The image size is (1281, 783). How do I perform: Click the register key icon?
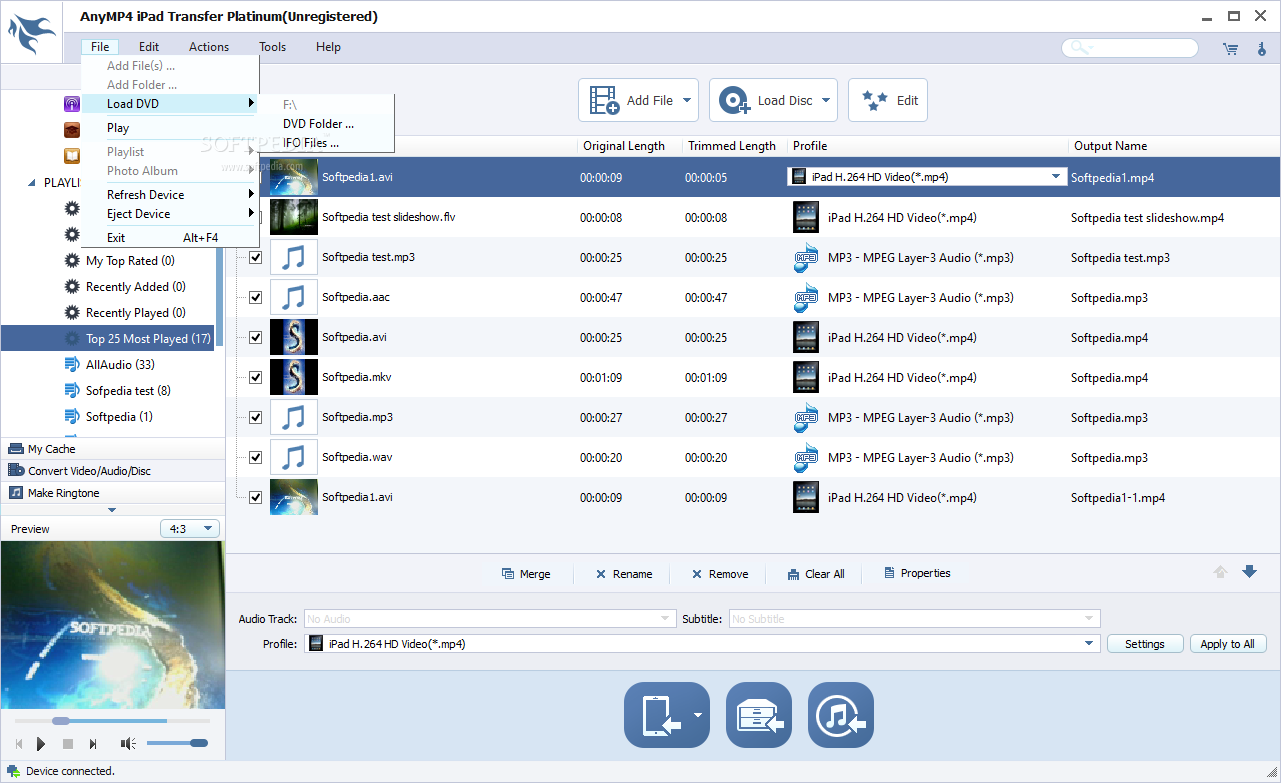[1262, 48]
